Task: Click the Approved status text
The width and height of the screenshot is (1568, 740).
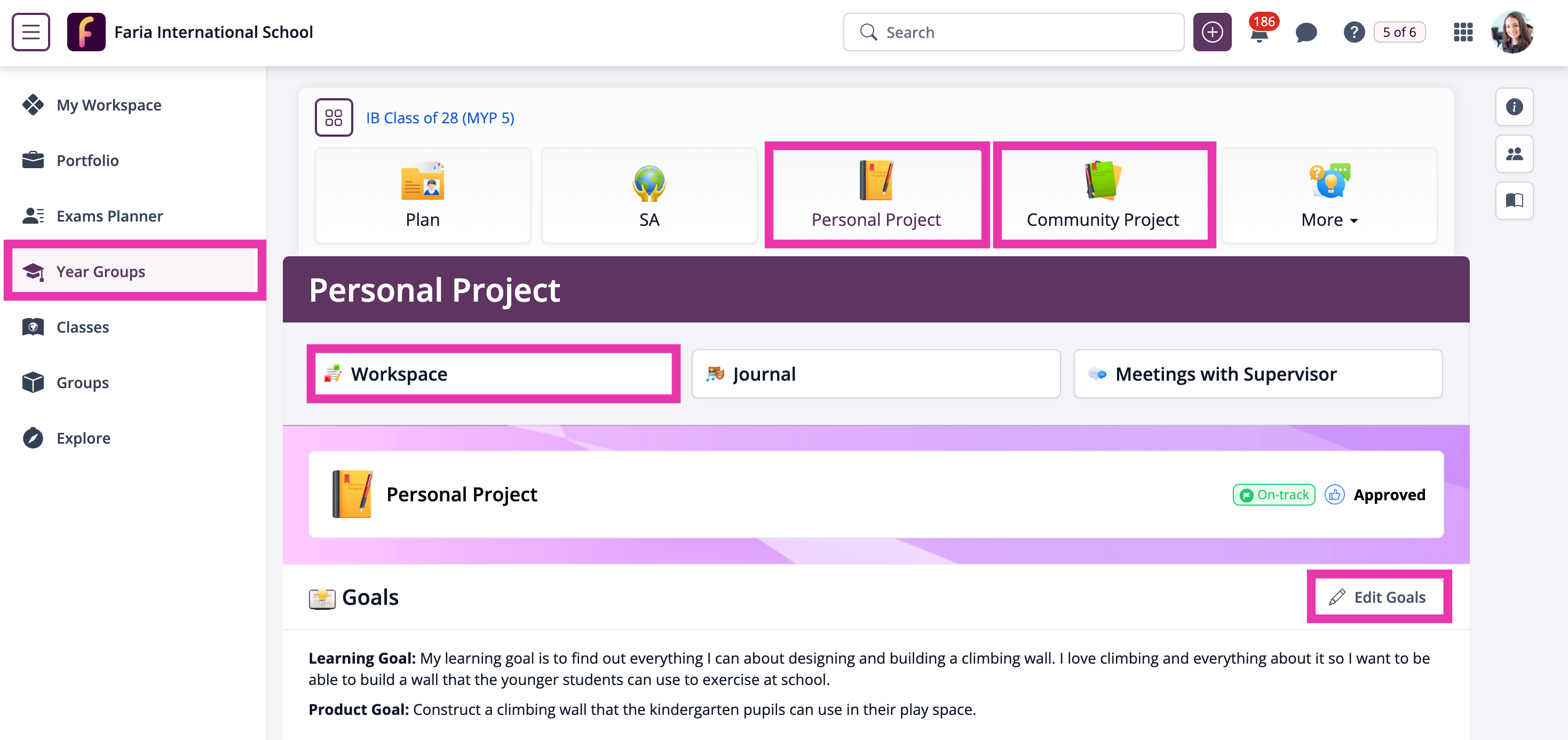Action: (1389, 494)
